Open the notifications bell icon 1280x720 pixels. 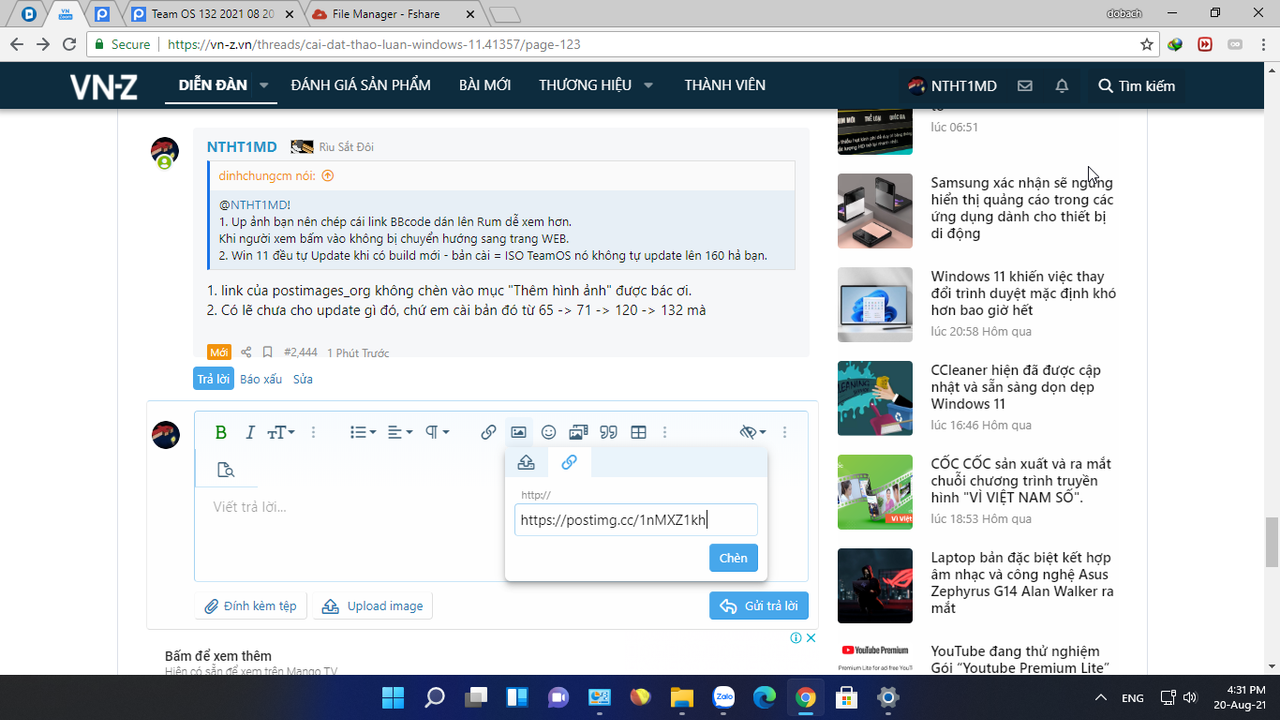(x=1062, y=86)
